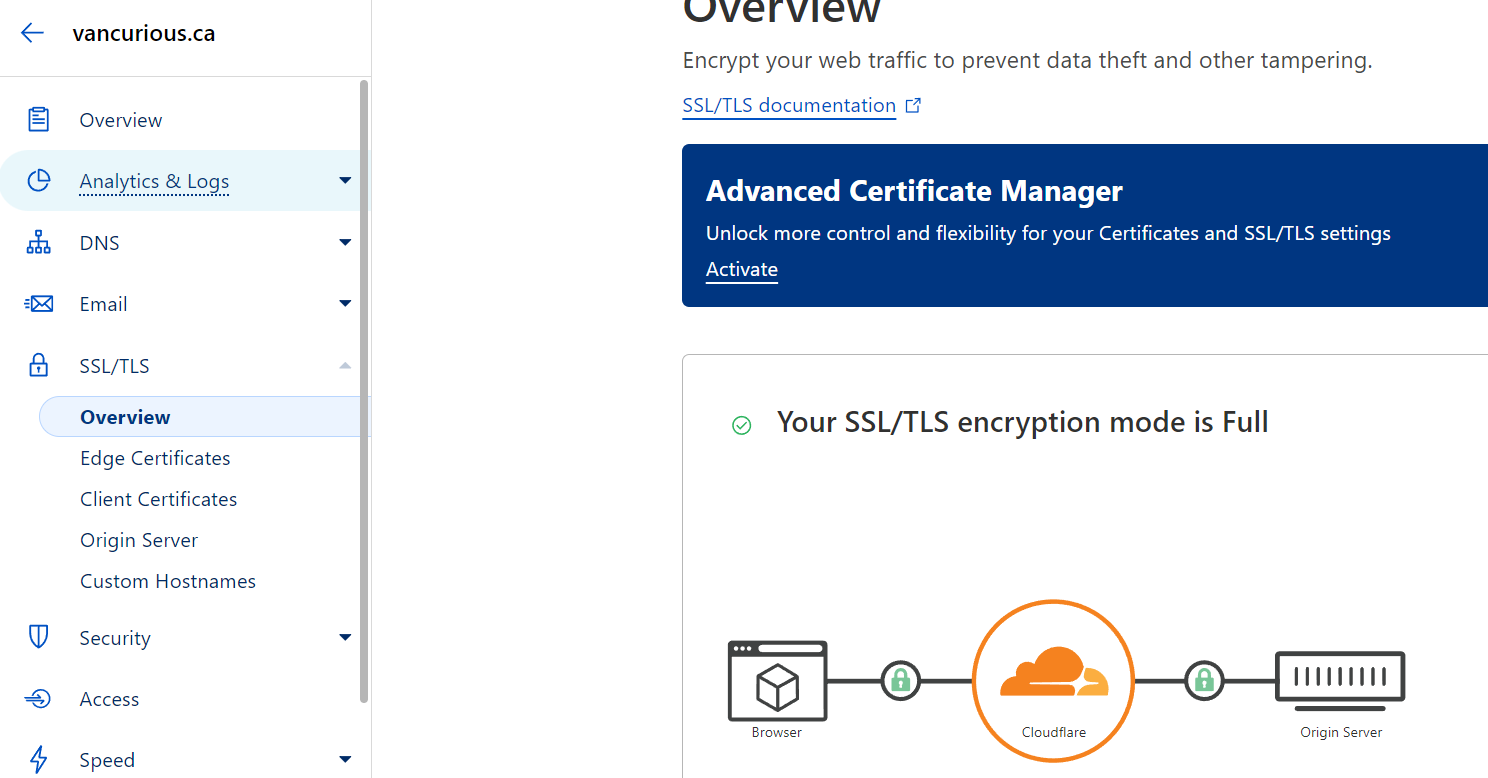Click the Overview clipboard icon

click(x=38, y=120)
